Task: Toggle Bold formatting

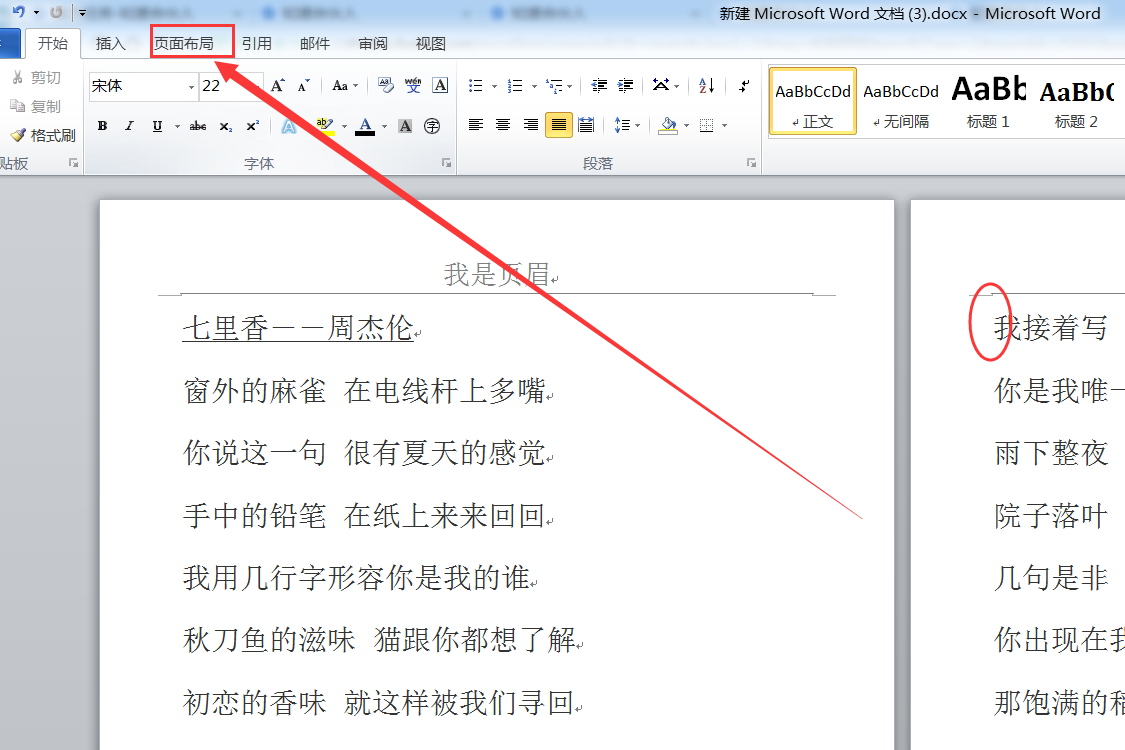Action: (103, 126)
